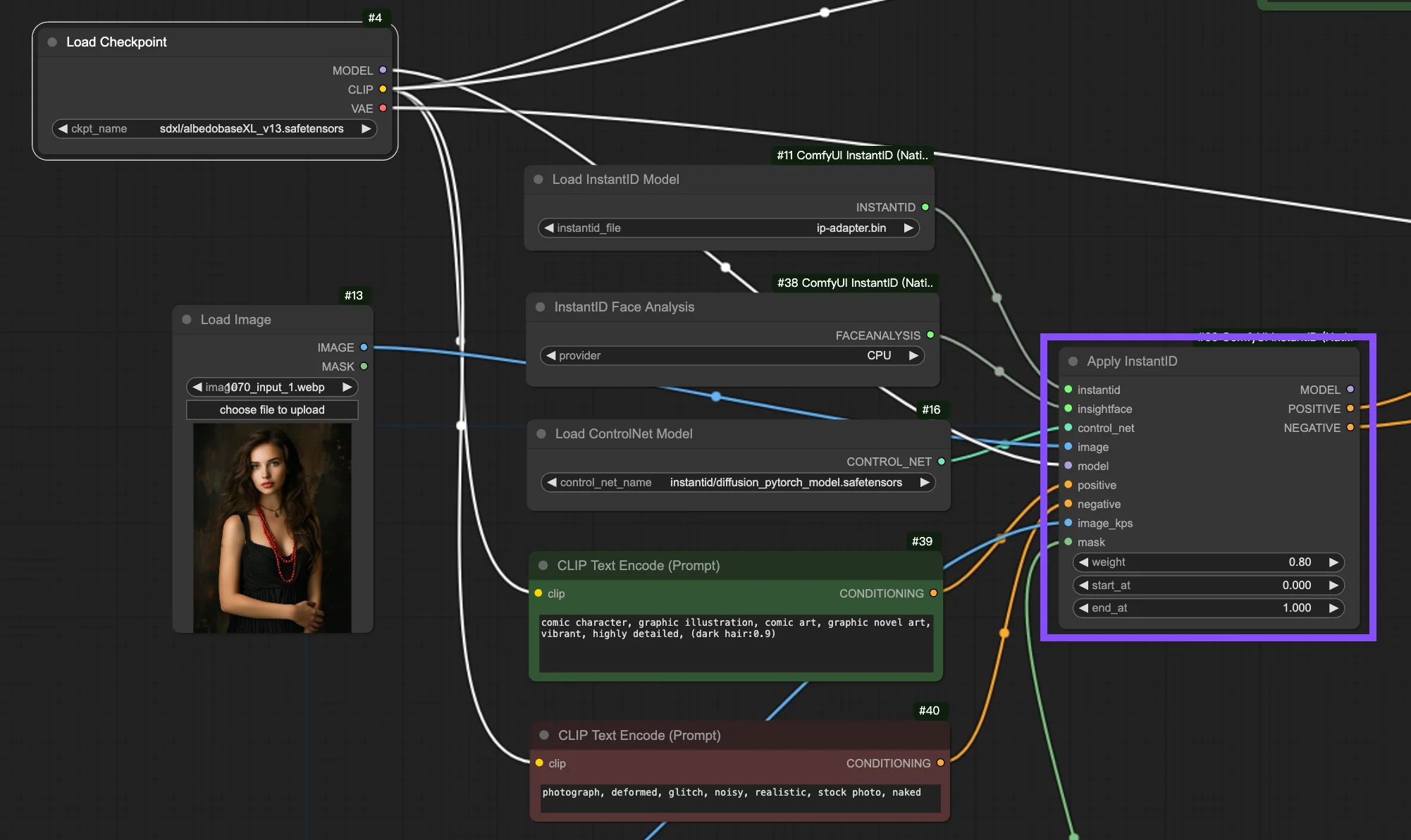This screenshot has width=1411, height=840.
Task: Collapse the Apply InstantID node dot
Action: 1073,362
